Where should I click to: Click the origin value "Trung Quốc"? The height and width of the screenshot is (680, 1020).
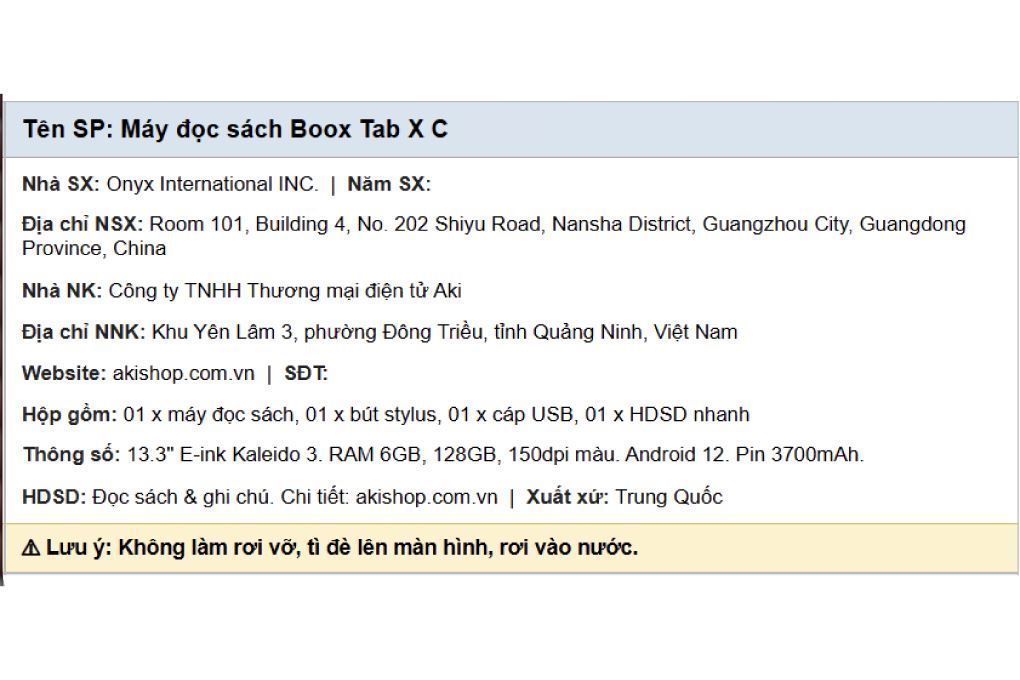[669, 497]
